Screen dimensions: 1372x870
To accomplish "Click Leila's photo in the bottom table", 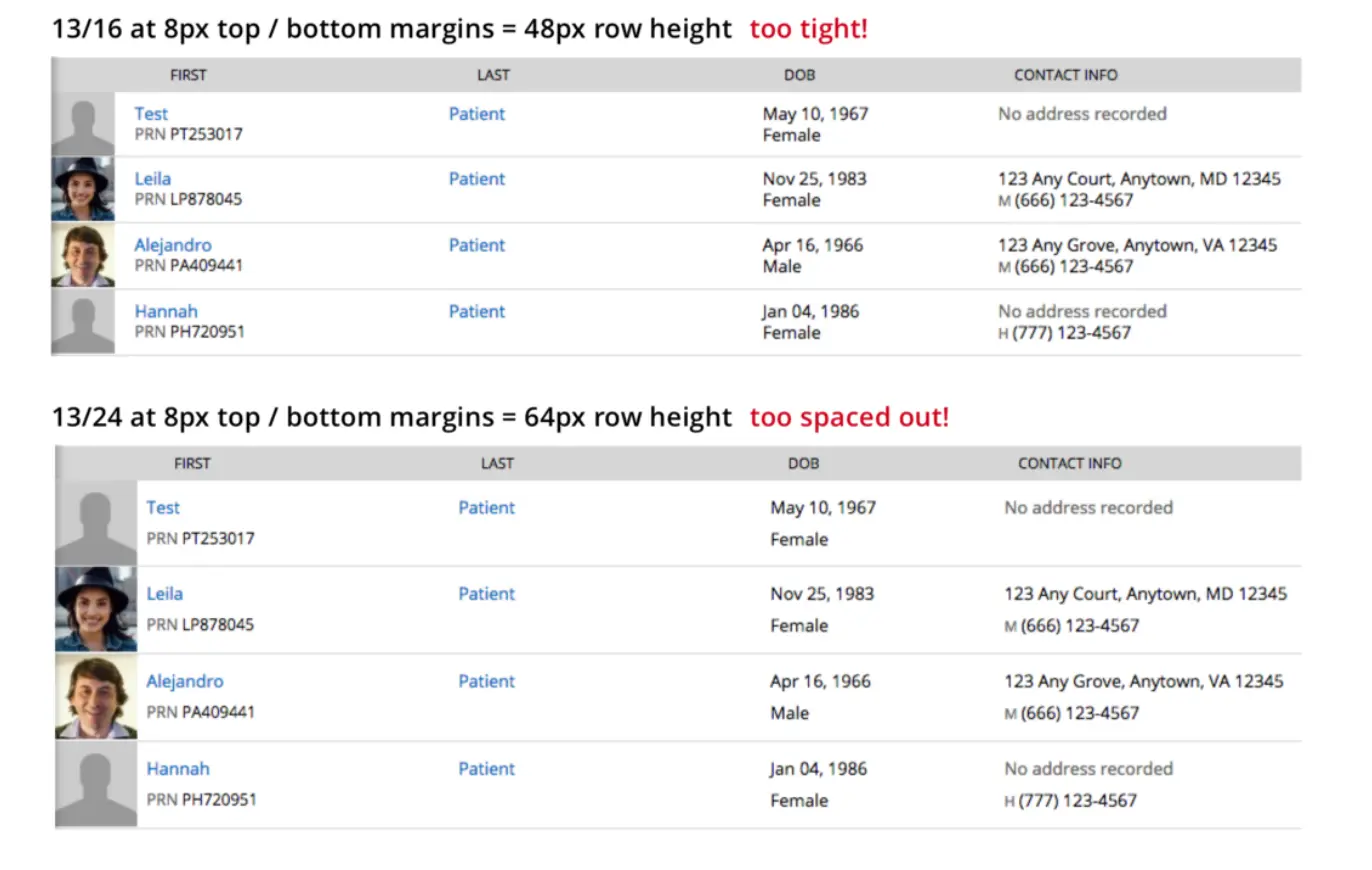I will (x=96, y=610).
